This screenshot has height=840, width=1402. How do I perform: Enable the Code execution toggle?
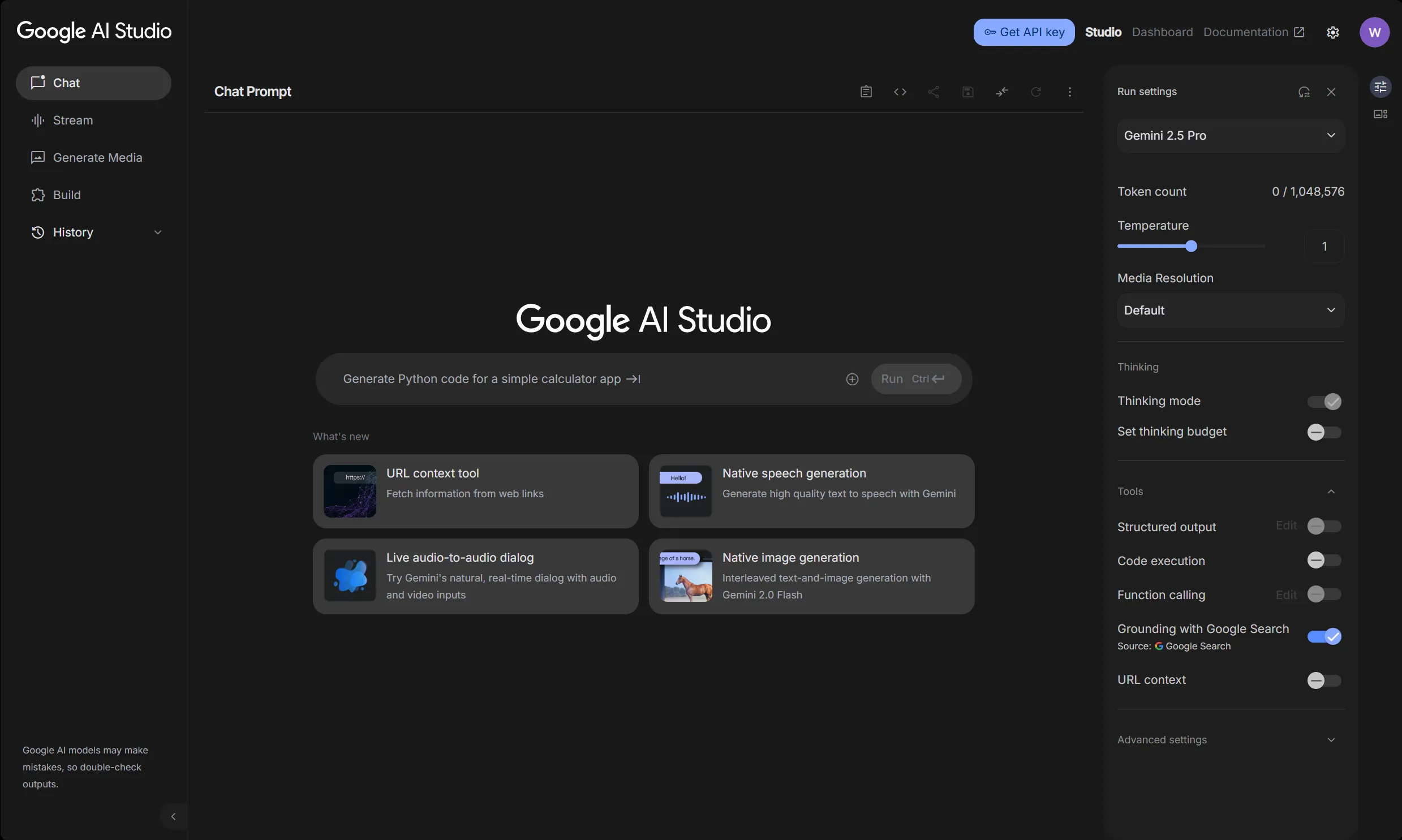pos(1324,561)
